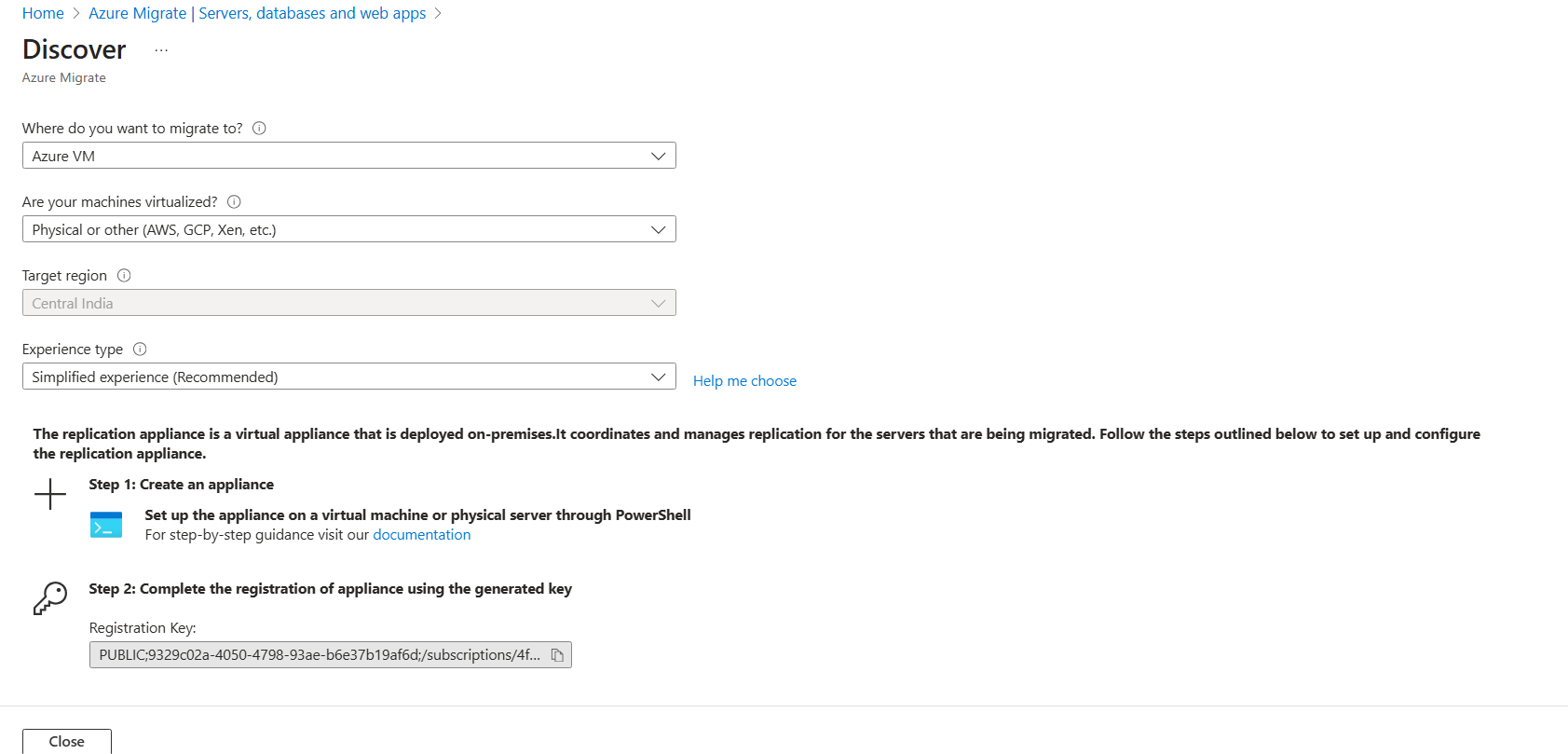
Task: Click the info icon beside Target region
Action: tap(124, 276)
